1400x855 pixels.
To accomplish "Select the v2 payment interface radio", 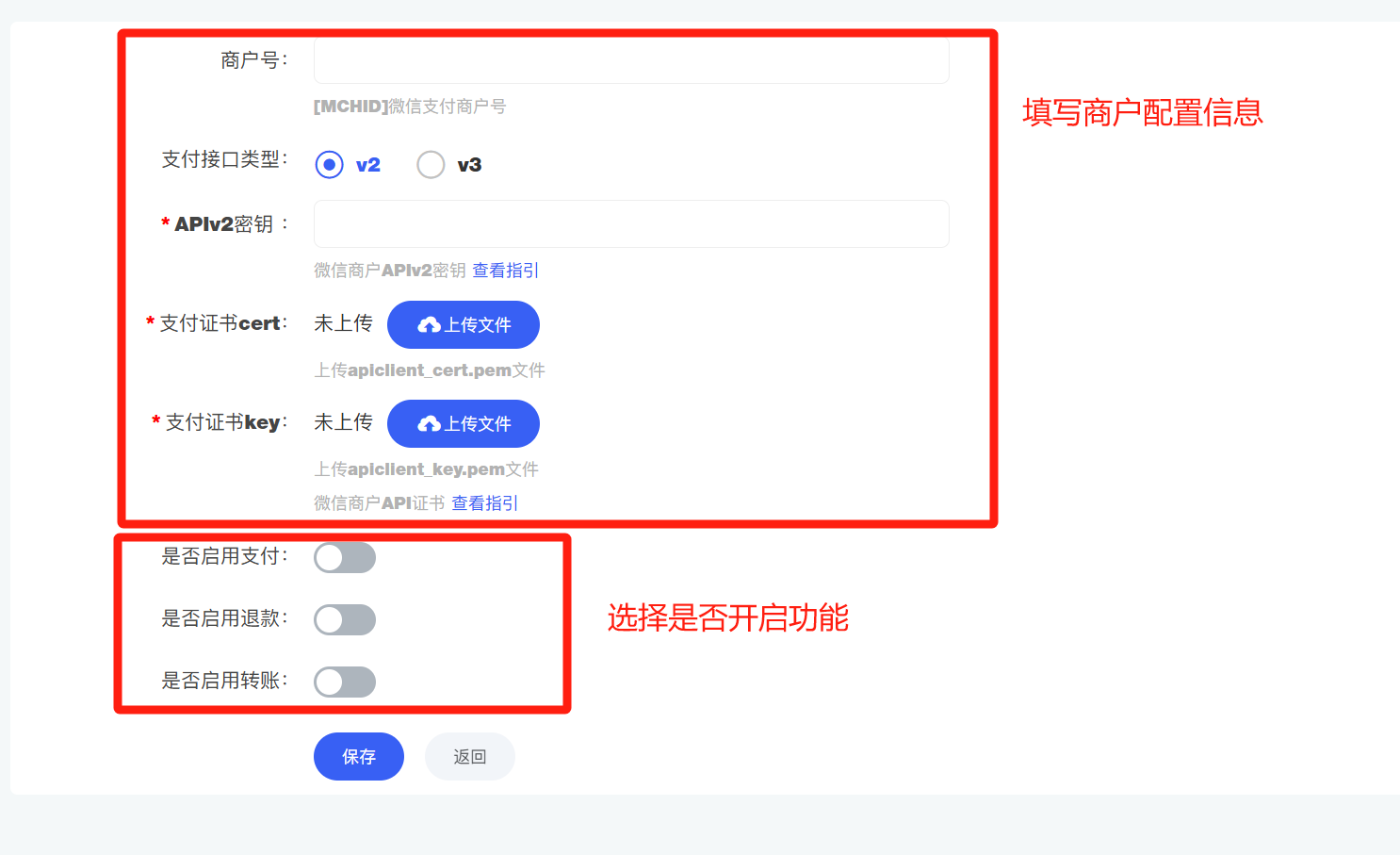I will click(329, 165).
